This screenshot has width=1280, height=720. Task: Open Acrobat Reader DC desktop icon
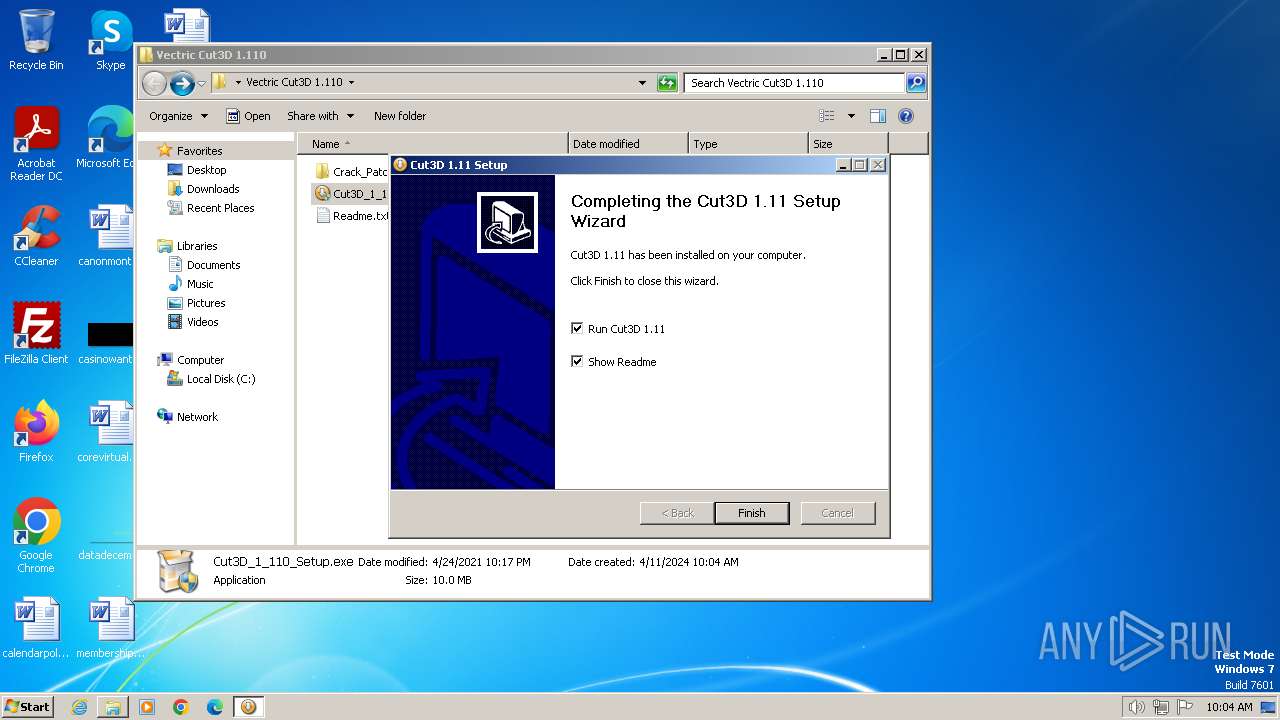pos(36,144)
